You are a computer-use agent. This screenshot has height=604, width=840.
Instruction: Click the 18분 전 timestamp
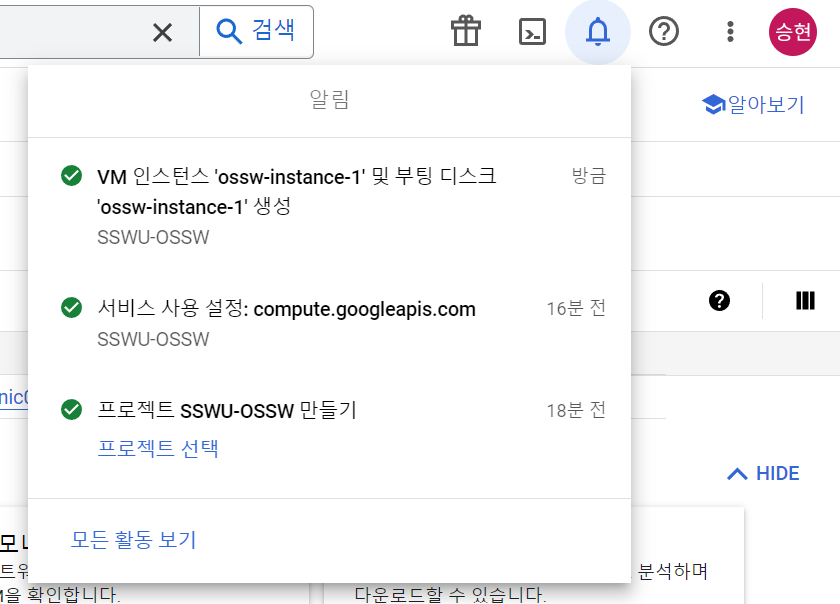(x=576, y=410)
